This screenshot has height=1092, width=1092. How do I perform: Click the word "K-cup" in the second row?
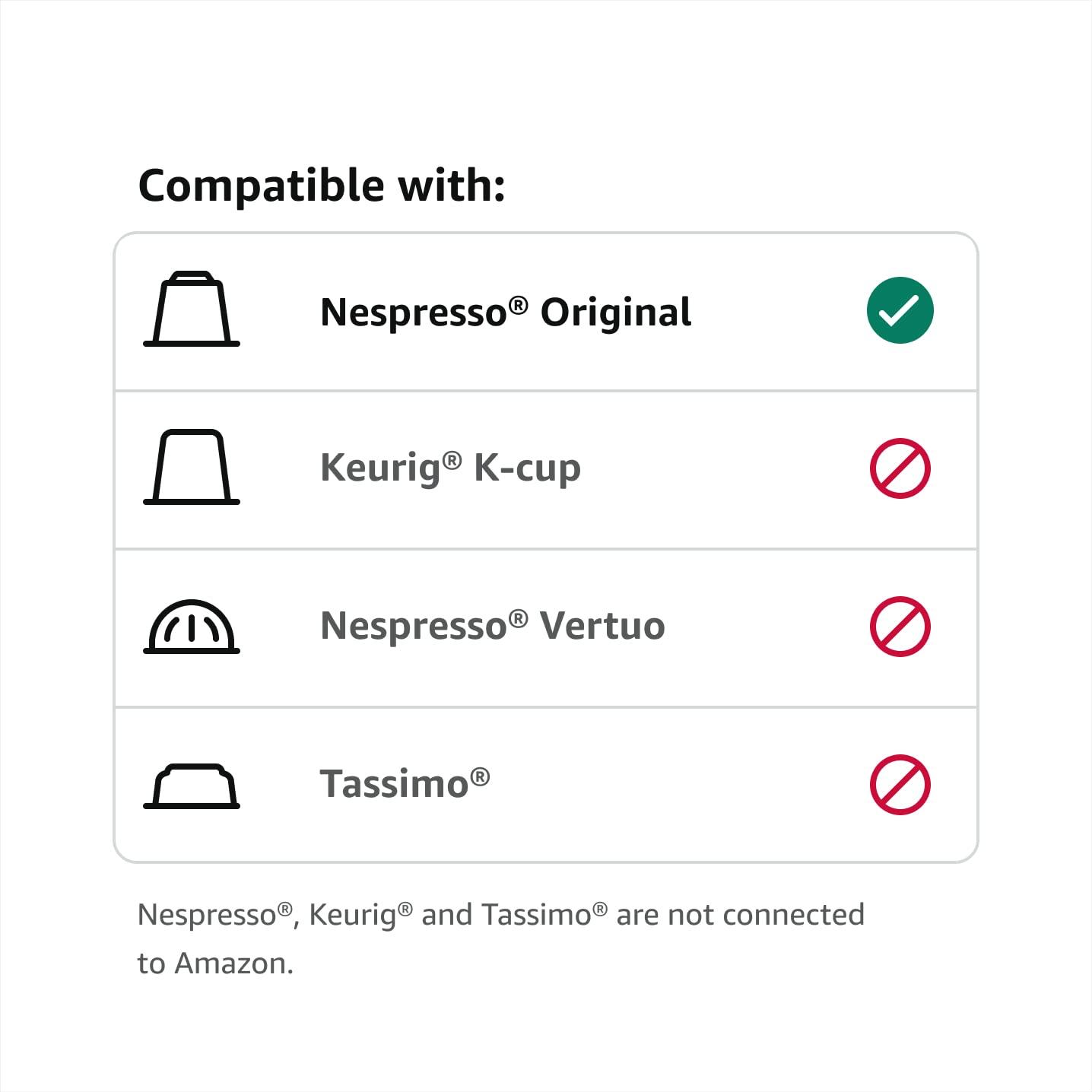click(527, 468)
